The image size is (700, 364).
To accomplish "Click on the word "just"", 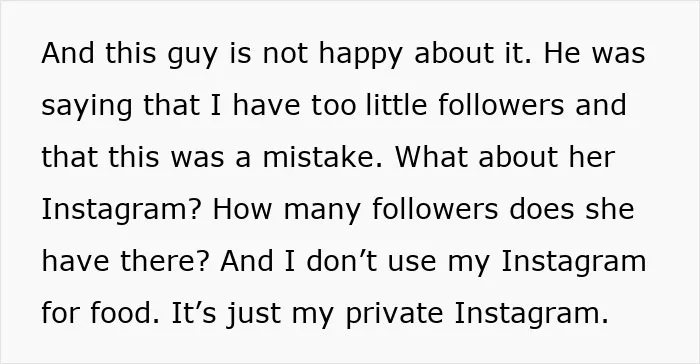I will [254, 314].
